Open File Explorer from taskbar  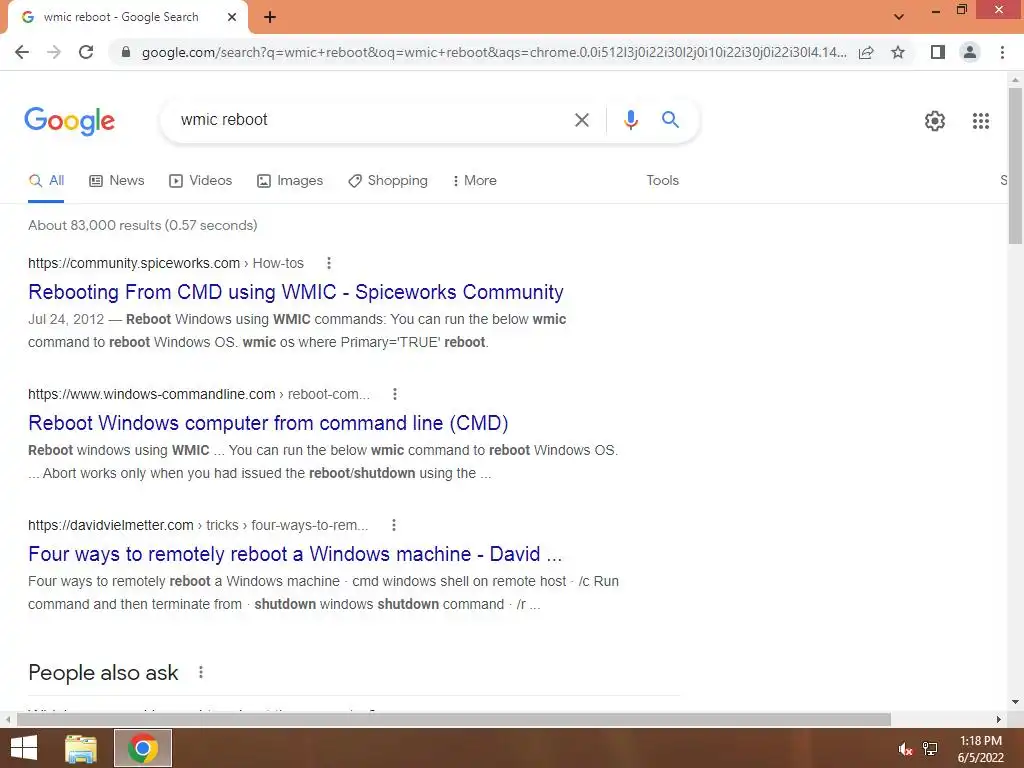(81, 748)
